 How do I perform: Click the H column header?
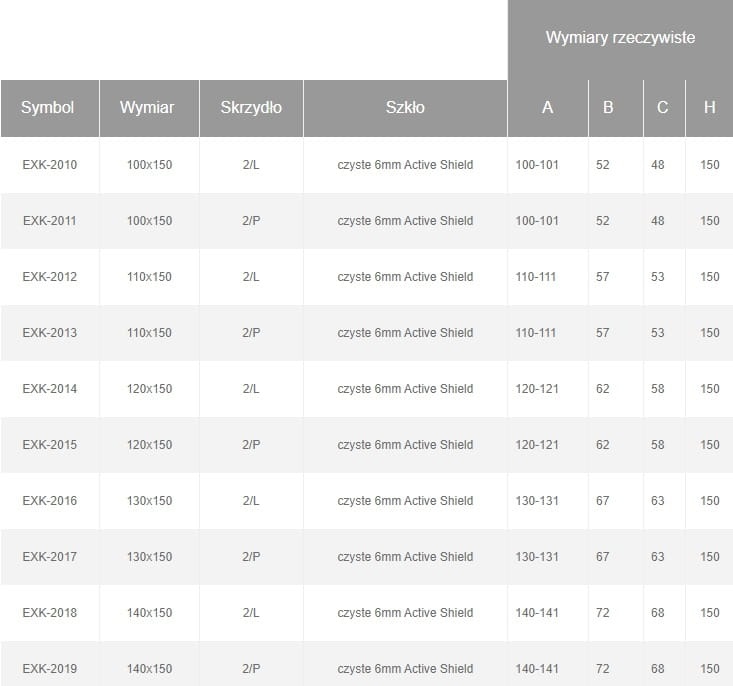pyautogui.click(x=709, y=108)
